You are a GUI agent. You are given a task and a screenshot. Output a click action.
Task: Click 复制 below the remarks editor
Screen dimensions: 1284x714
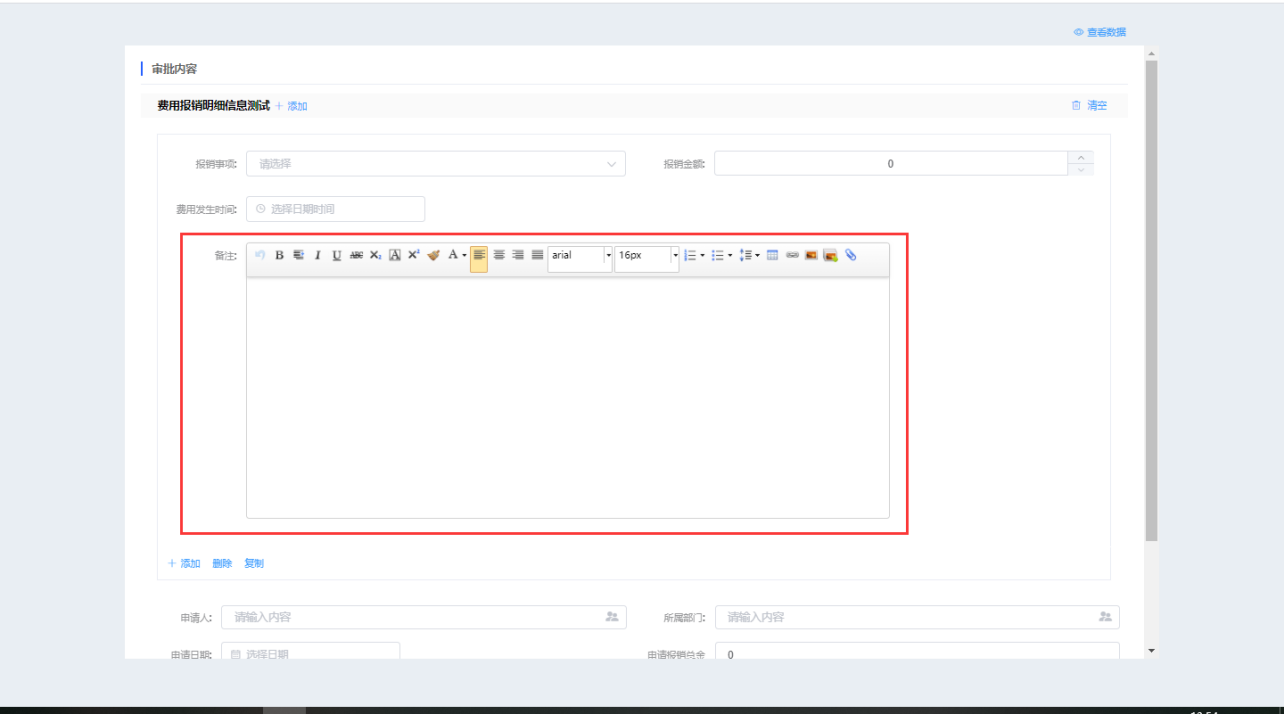tap(254, 564)
